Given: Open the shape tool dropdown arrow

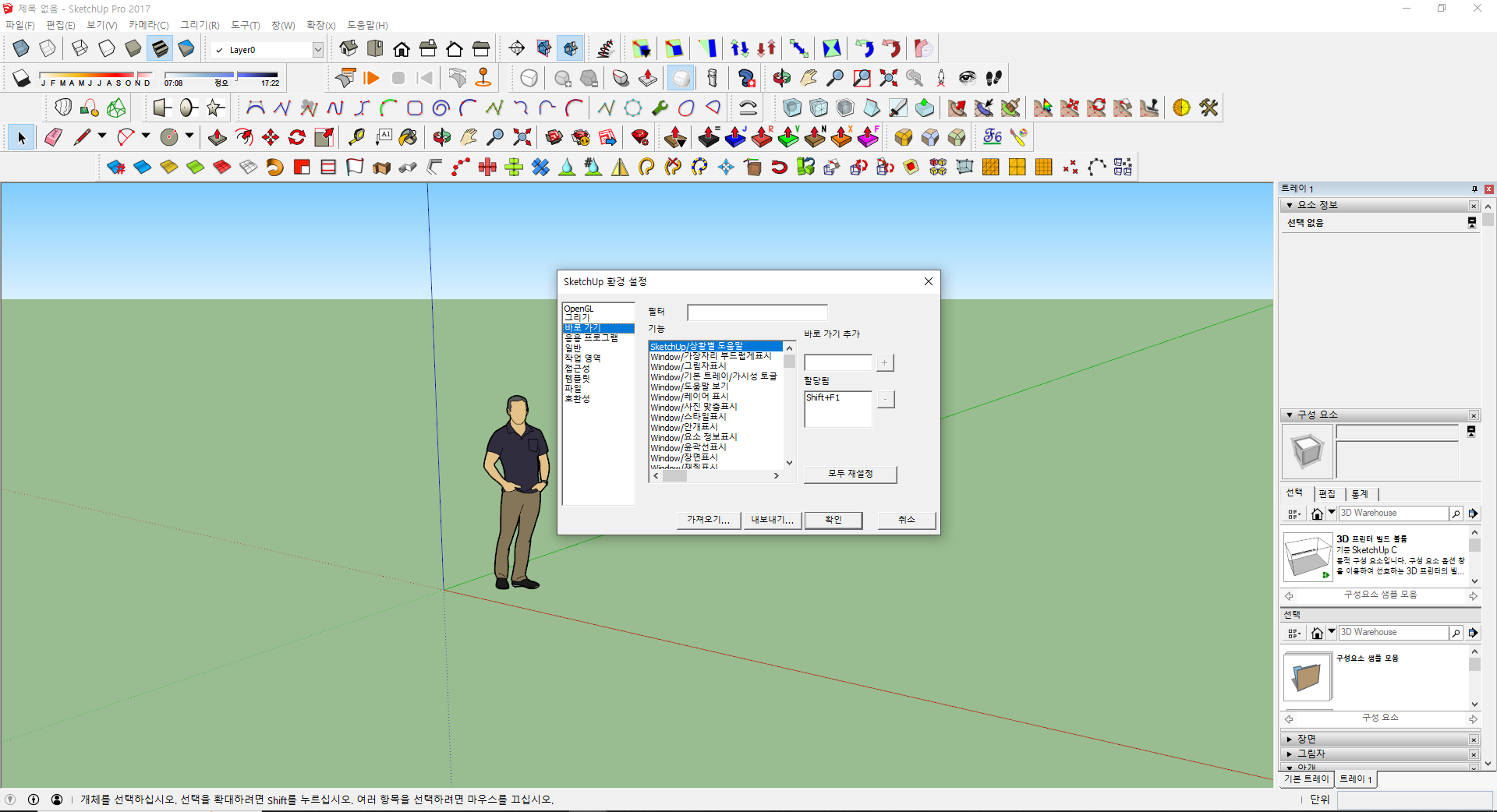Looking at the screenshot, I should click(189, 136).
